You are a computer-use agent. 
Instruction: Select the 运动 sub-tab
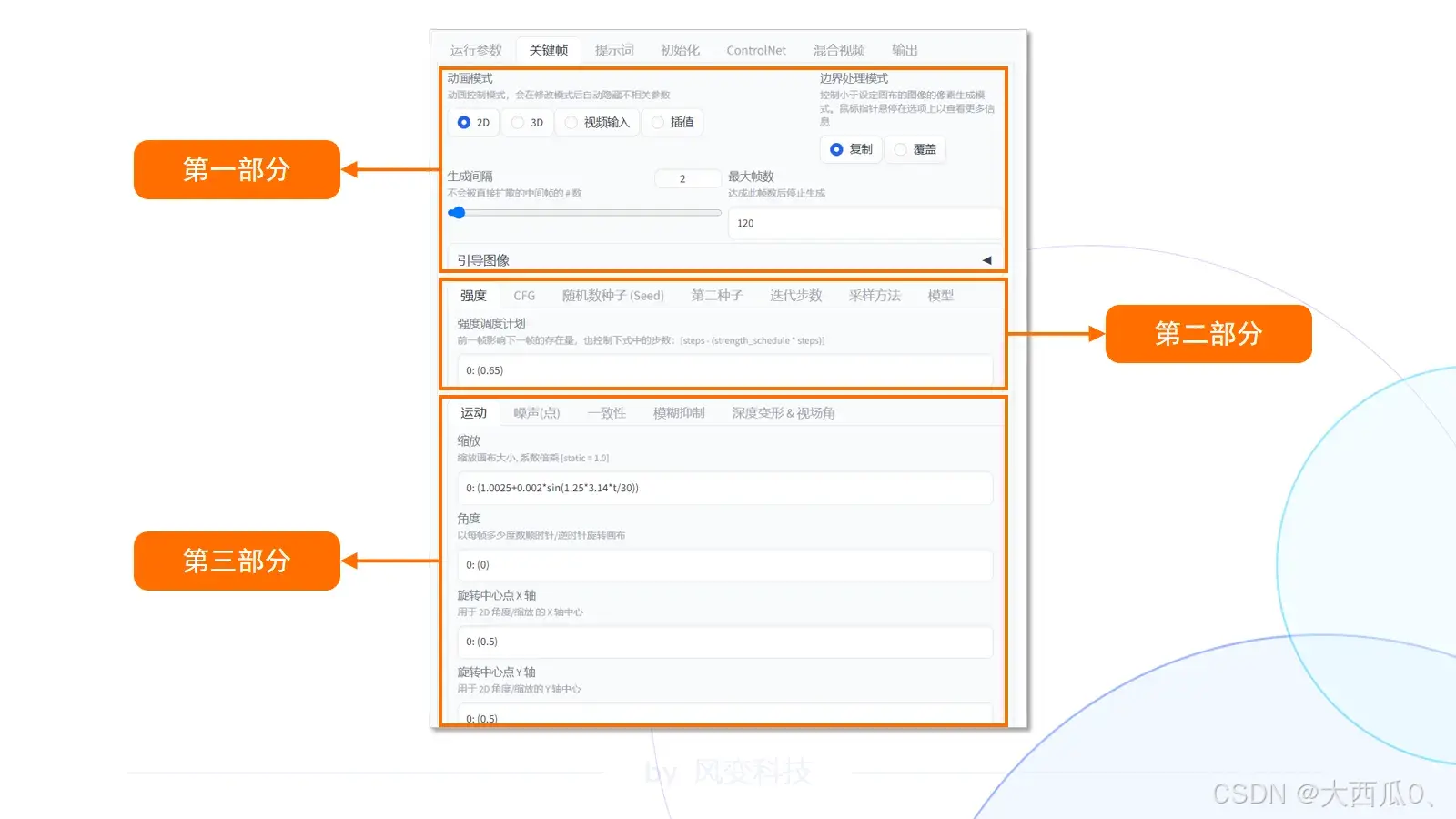pos(473,413)
